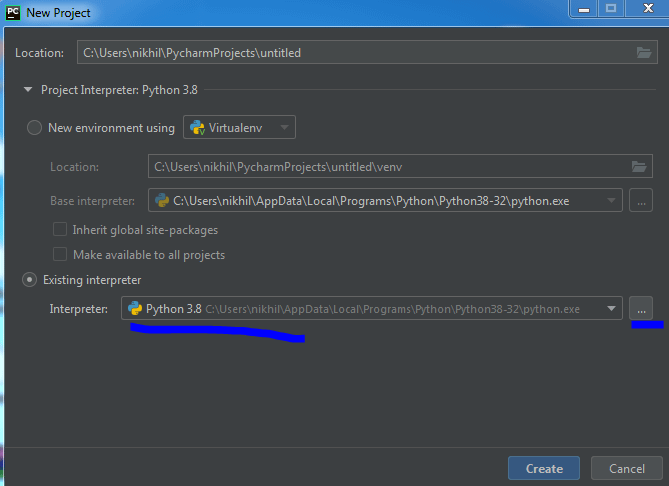Viewport: 669px width, 486px height.
Task: Click ellipsis button beside Interpreter dropdown
Action: tap(641, 308)
